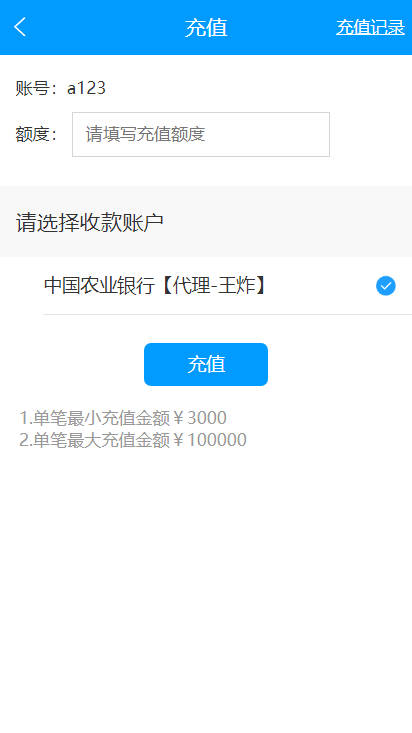Click the 账号 label text

tap(32, 88)
